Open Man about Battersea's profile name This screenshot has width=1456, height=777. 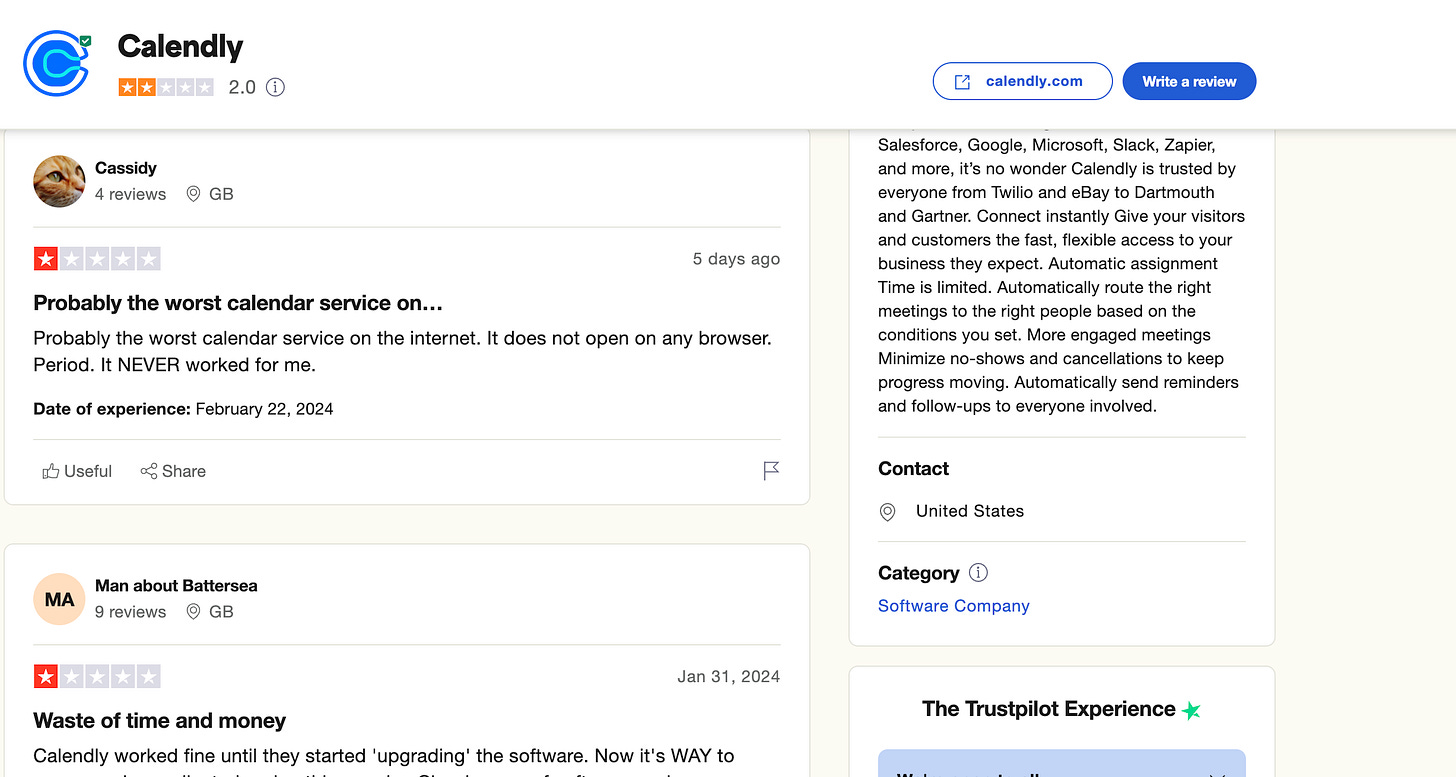pyautogui.click(x=176, y=586)
